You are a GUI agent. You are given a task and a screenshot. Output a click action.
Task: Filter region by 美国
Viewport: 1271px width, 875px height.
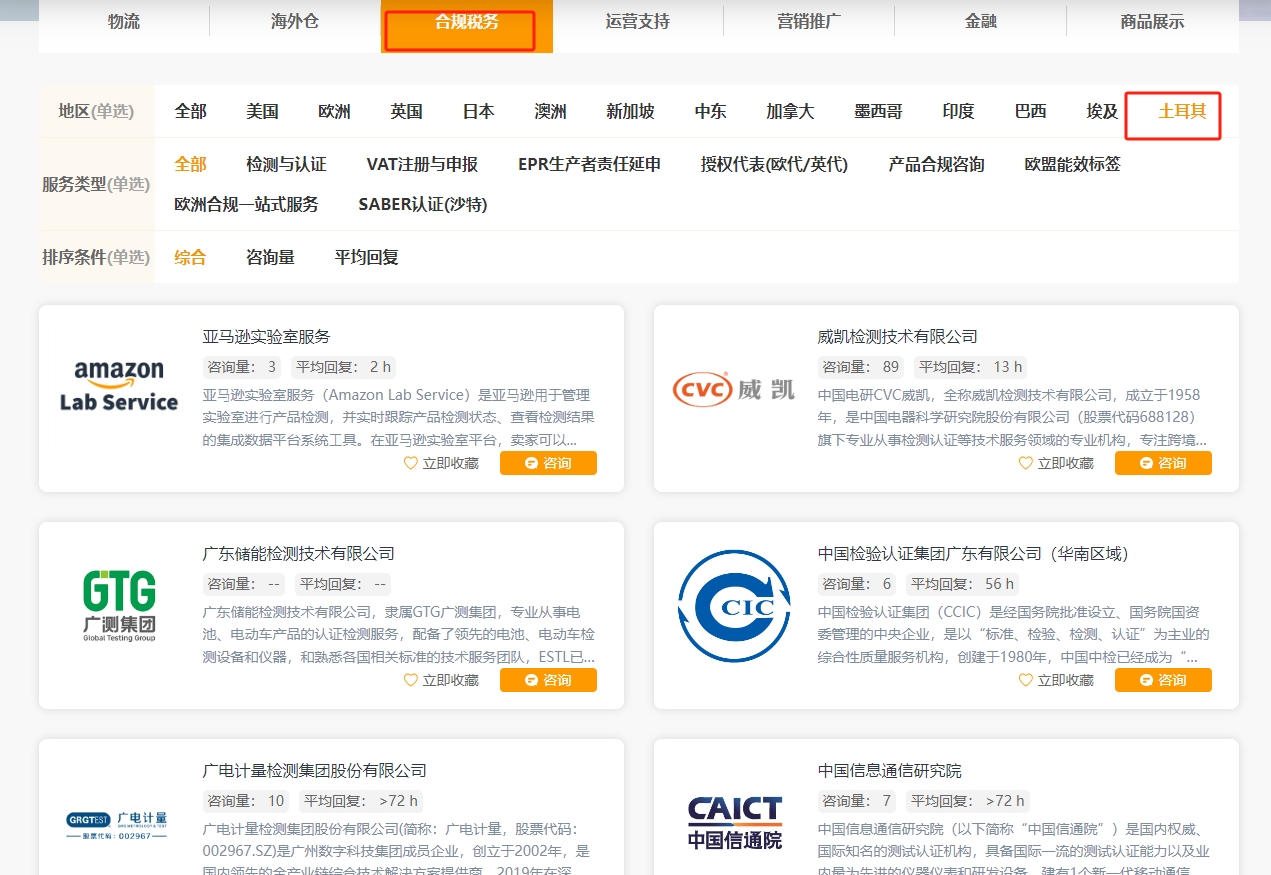tap(262, 111)
